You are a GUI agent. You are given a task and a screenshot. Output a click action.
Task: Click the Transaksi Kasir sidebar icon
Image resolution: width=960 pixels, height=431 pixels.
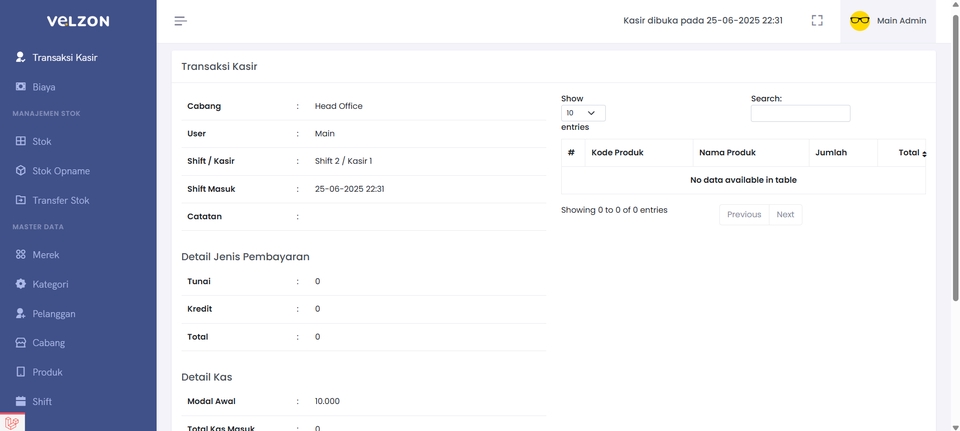click(x=21, y=58)
